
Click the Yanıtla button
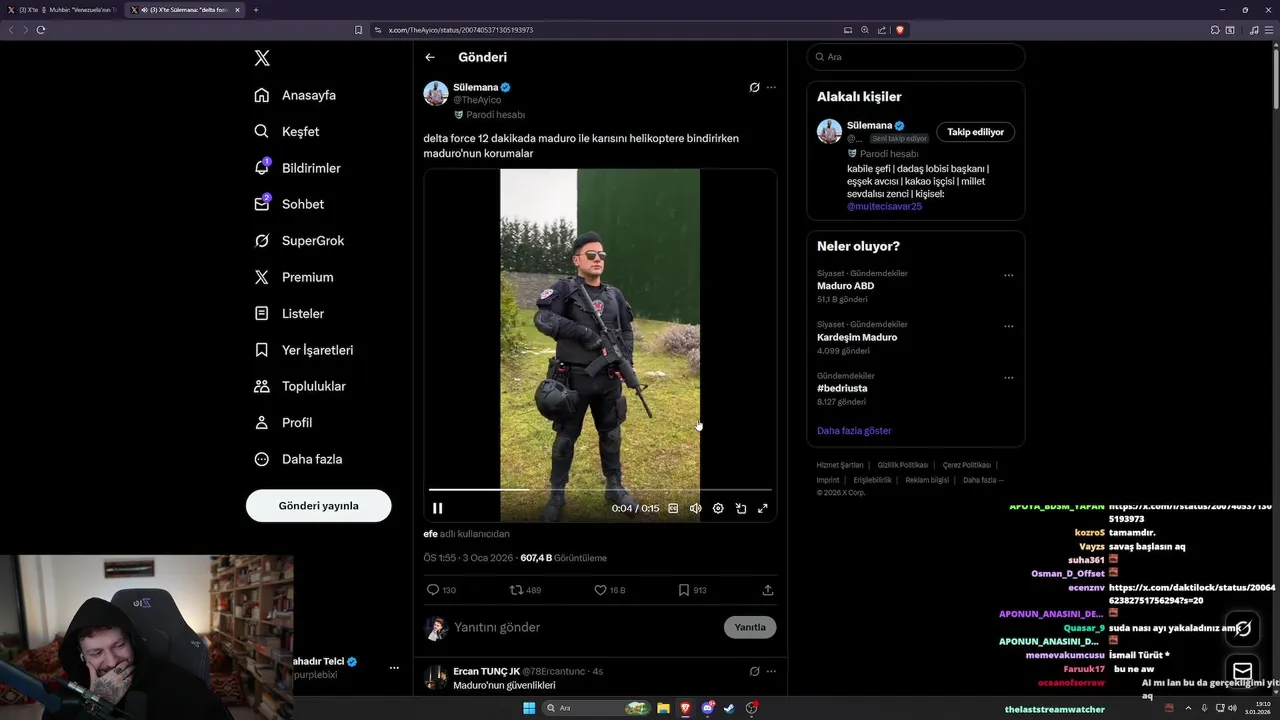pyautogui.click(x=750, y=627)
